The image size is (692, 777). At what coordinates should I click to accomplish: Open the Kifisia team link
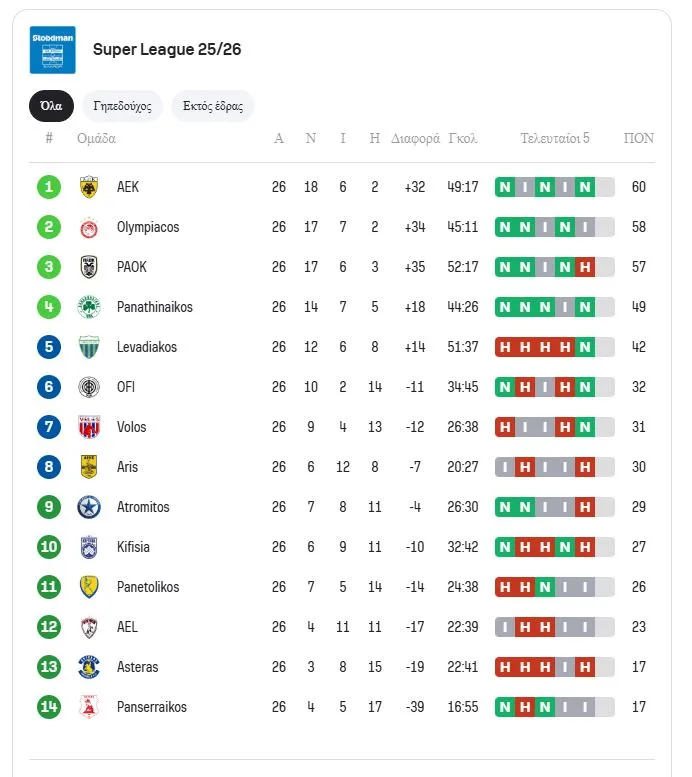tap(135, 547)
